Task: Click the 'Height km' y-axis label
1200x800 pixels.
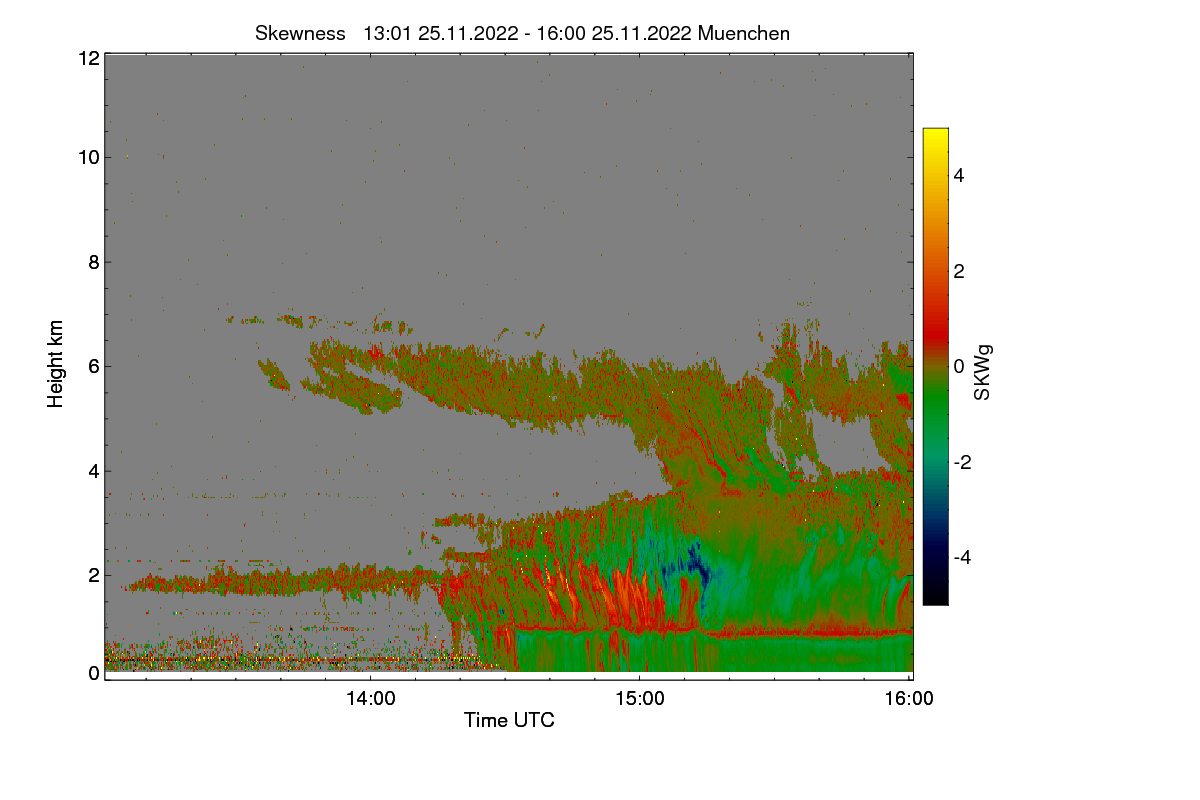Action: click(x=56, y=364)
